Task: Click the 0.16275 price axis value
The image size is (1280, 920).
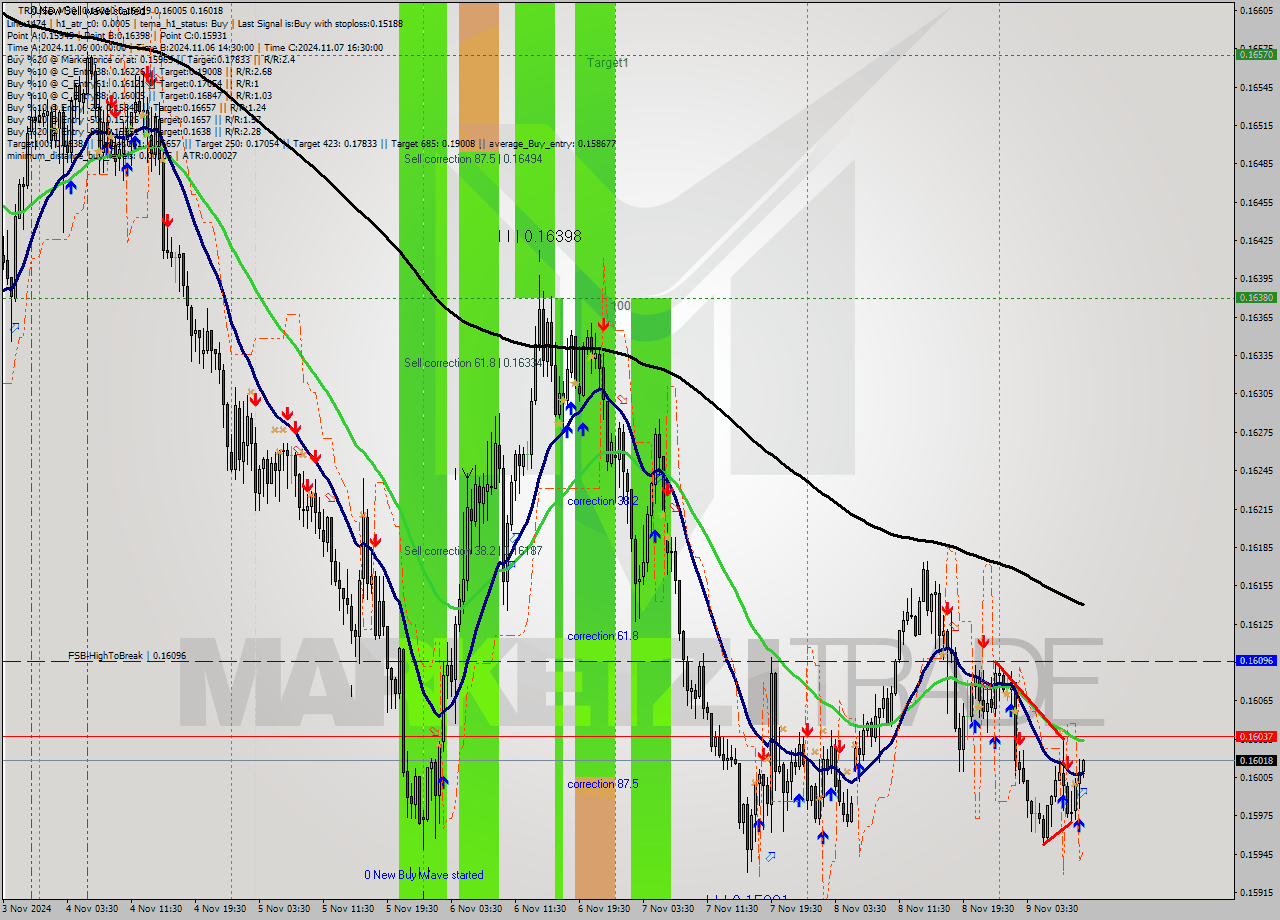Action: (1257, 432)
